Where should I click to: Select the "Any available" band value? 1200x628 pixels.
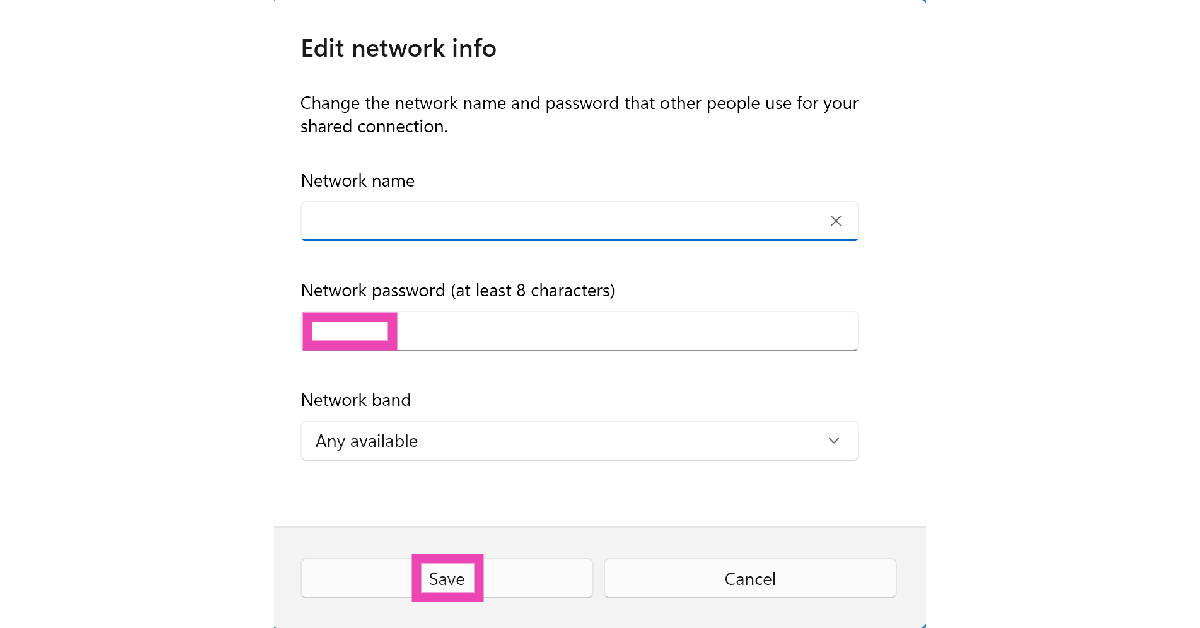[x=367, y=441]
